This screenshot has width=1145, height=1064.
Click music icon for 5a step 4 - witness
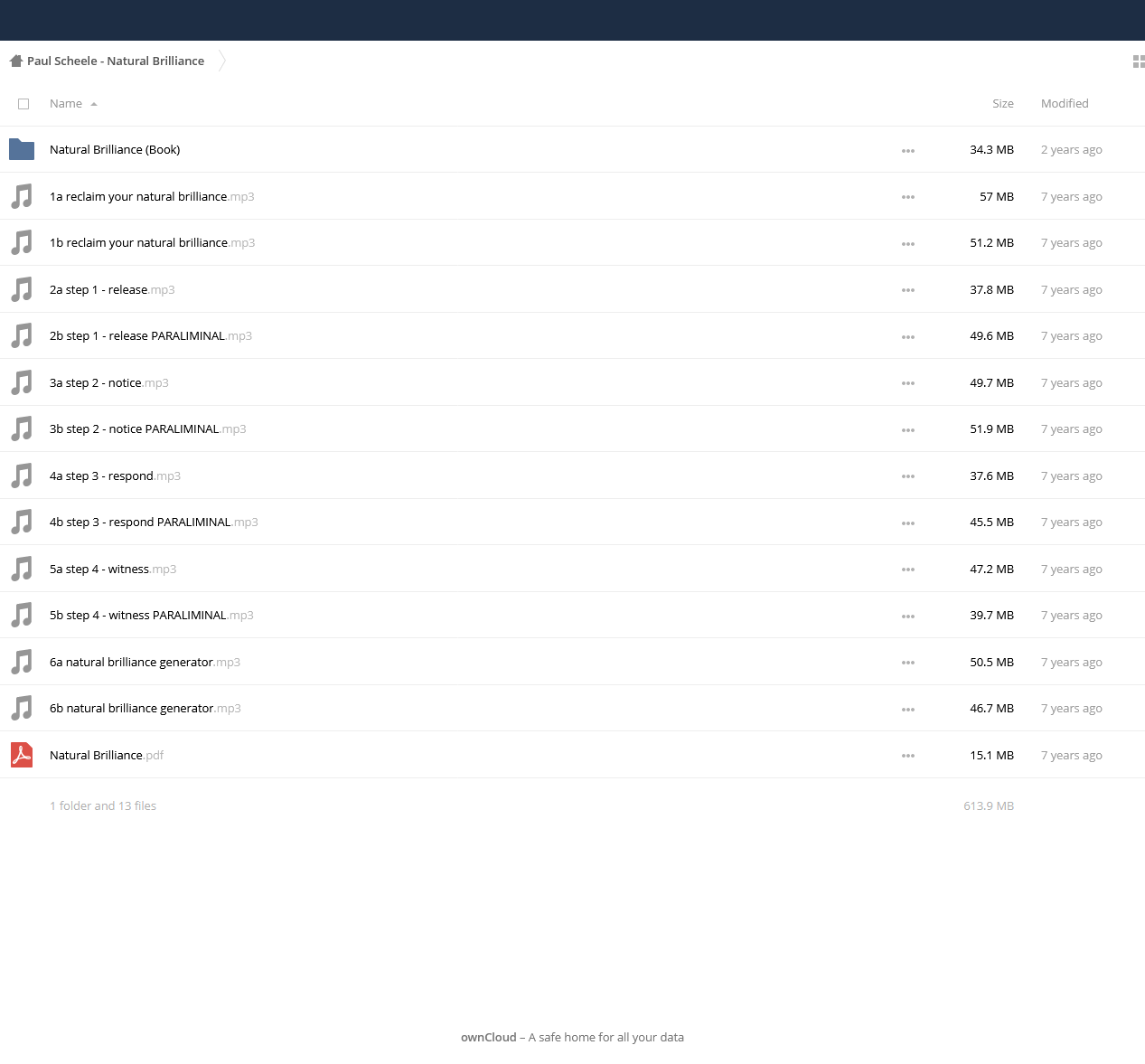tap(22, 569)
